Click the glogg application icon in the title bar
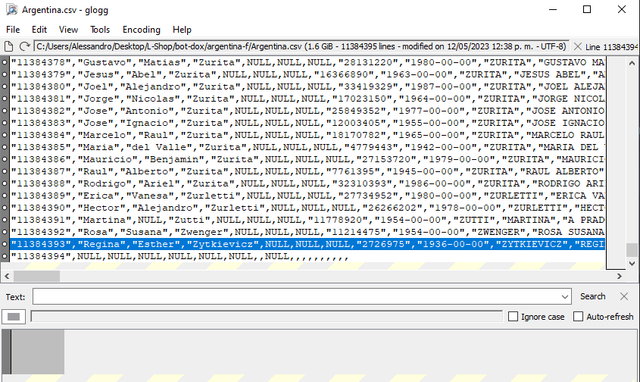This screenshot has height=382, width=640. tap(11, 9)
